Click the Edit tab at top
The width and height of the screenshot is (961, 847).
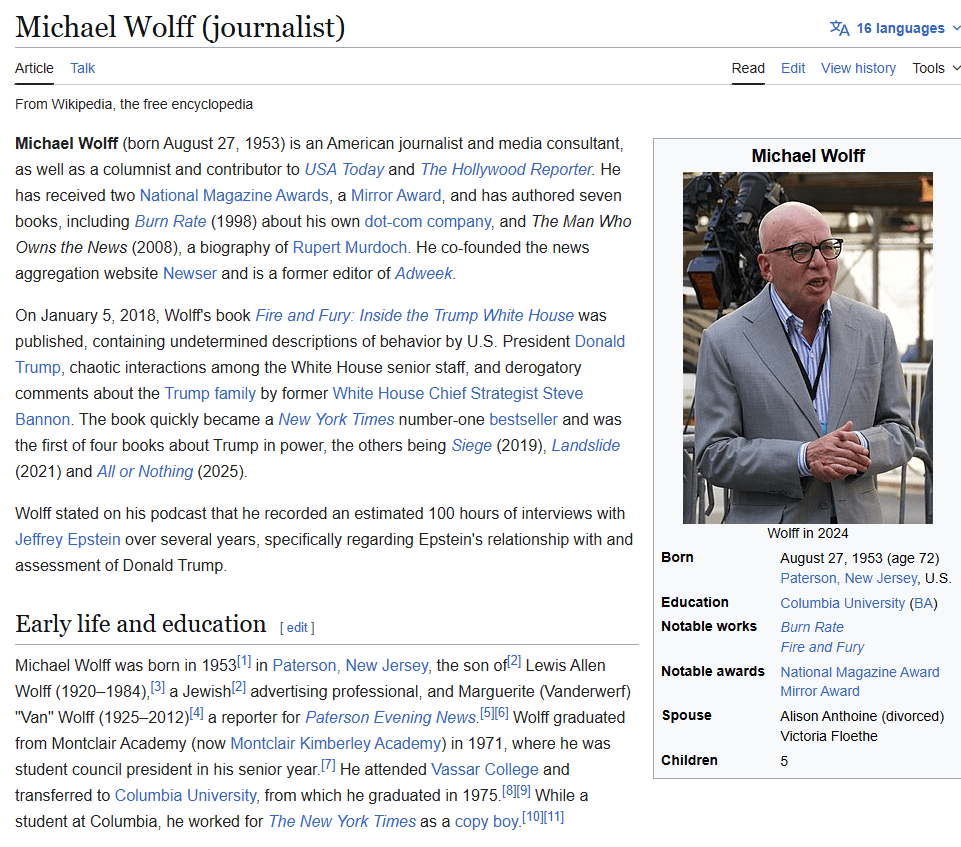[x=793, y=68]
